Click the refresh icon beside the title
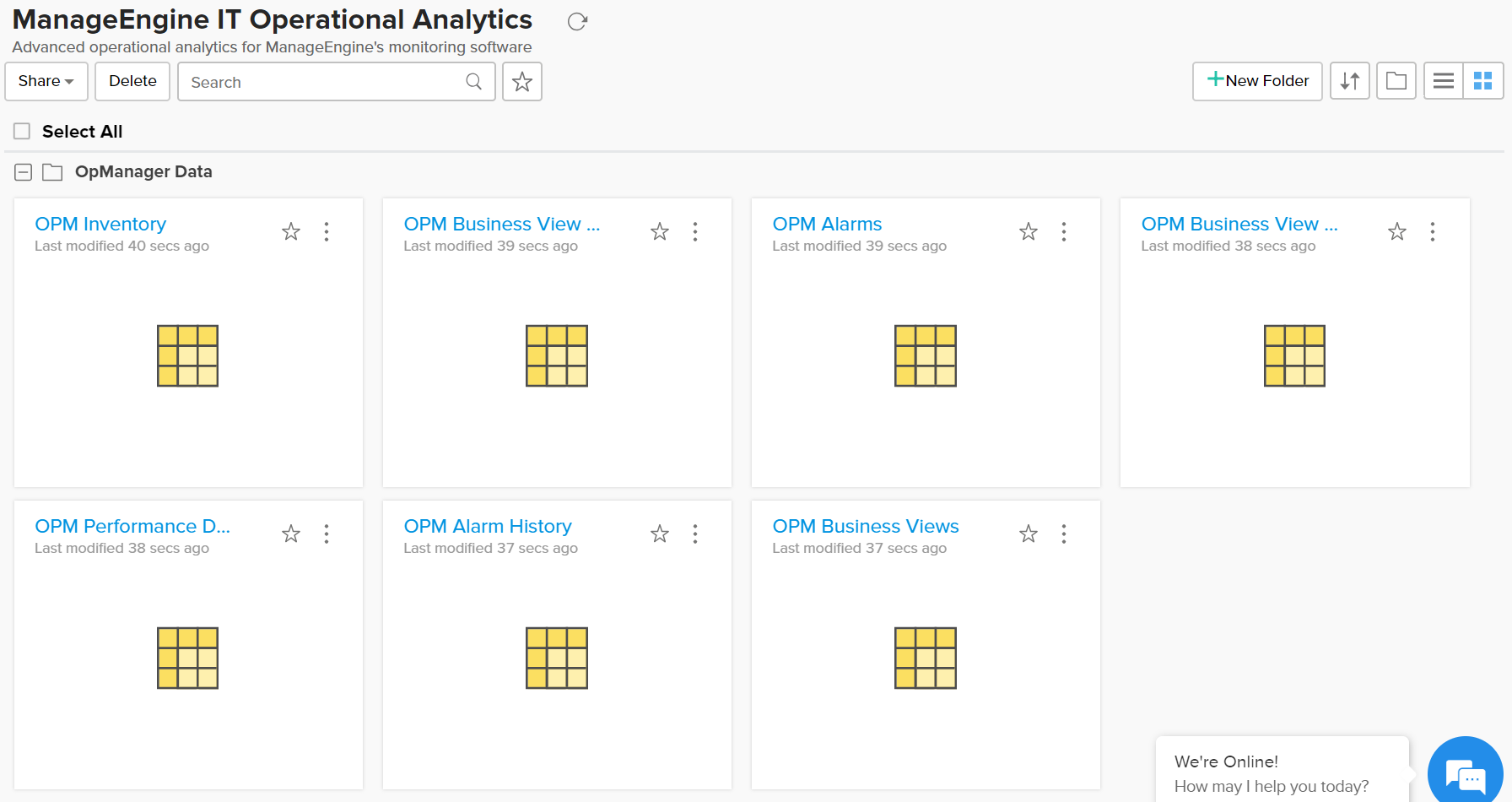Viewport: 1512px width, 802px height. coord(577,22)
